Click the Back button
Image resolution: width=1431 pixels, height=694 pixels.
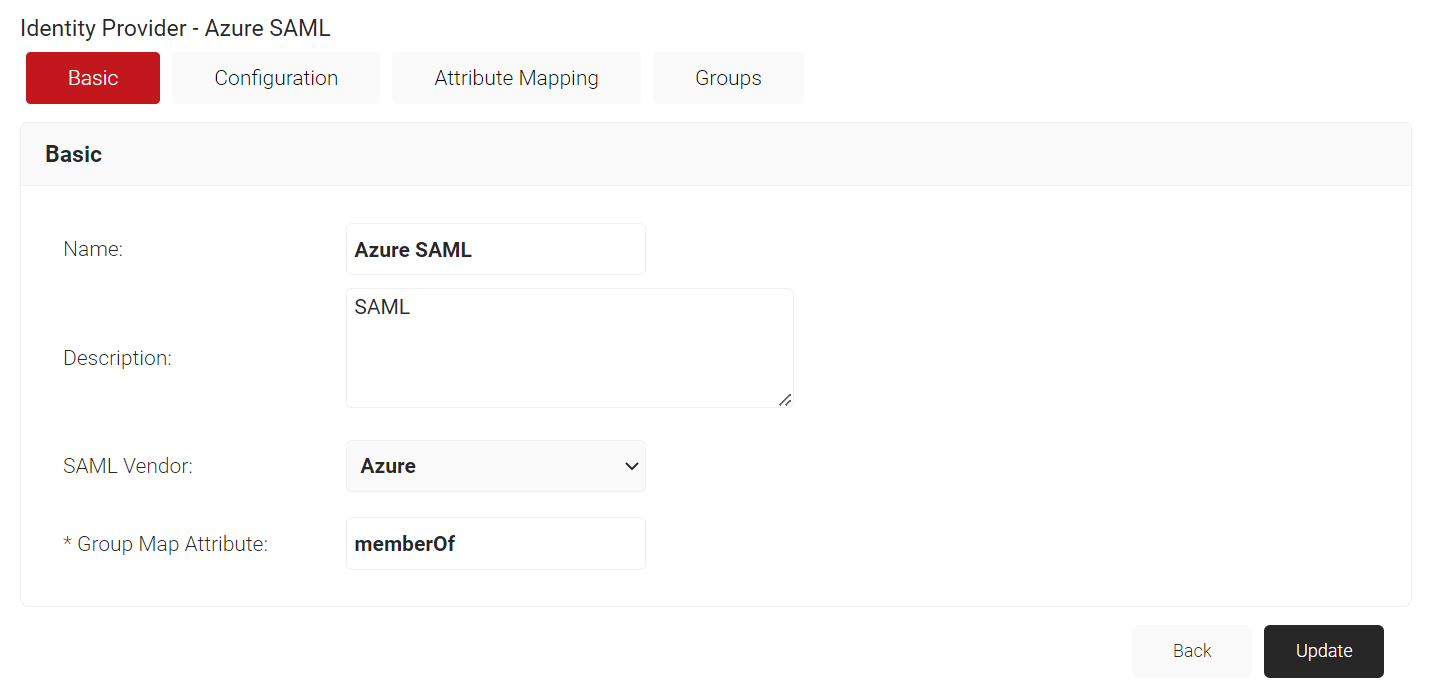point(1192,651)
